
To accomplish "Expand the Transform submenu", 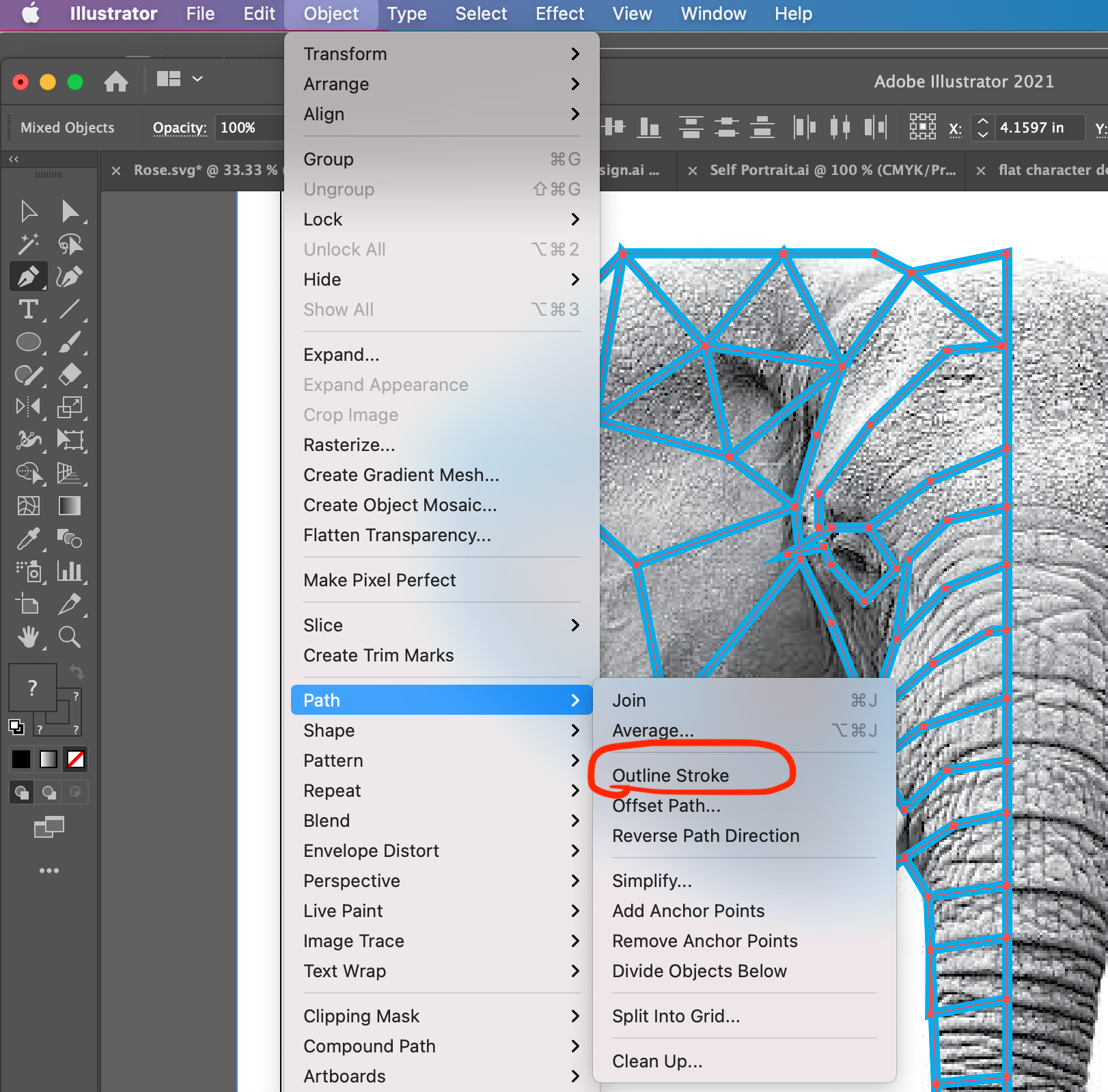I will [x=441, y=54].
